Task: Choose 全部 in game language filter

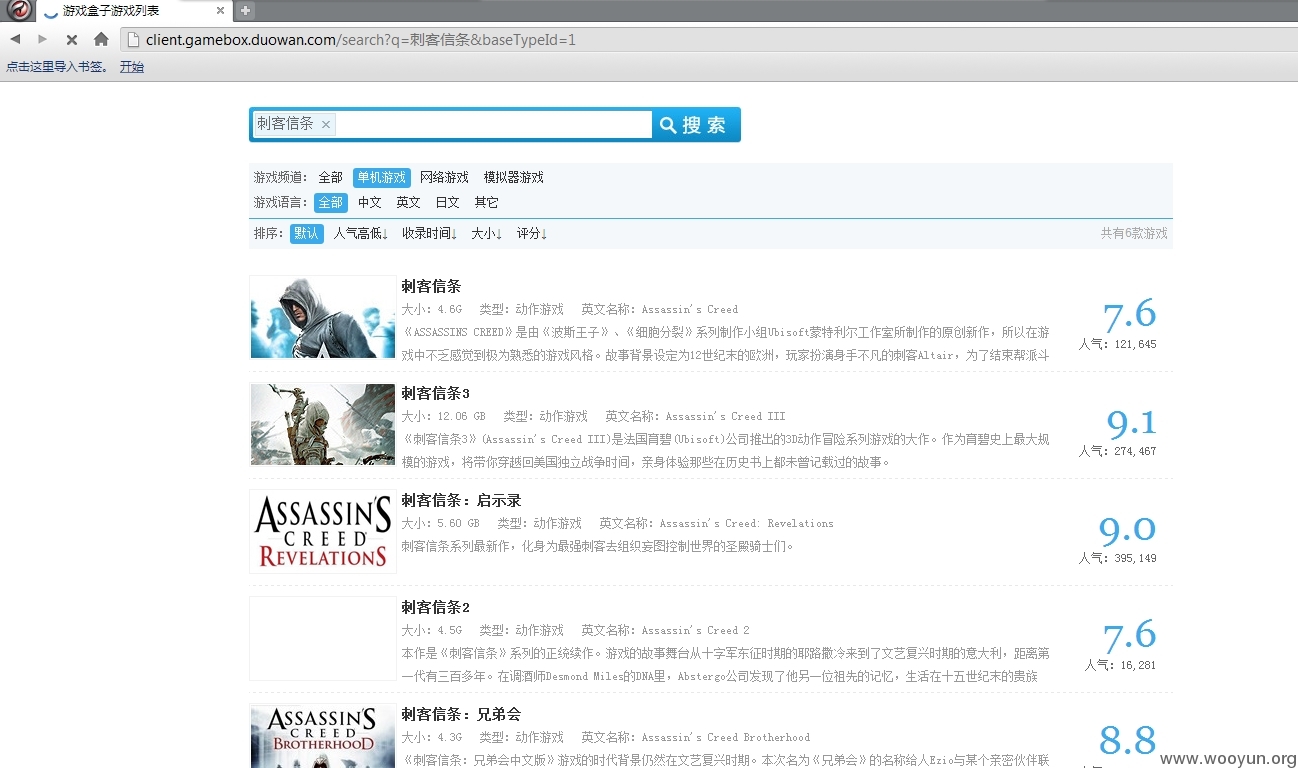Action: tap(330, 202)
